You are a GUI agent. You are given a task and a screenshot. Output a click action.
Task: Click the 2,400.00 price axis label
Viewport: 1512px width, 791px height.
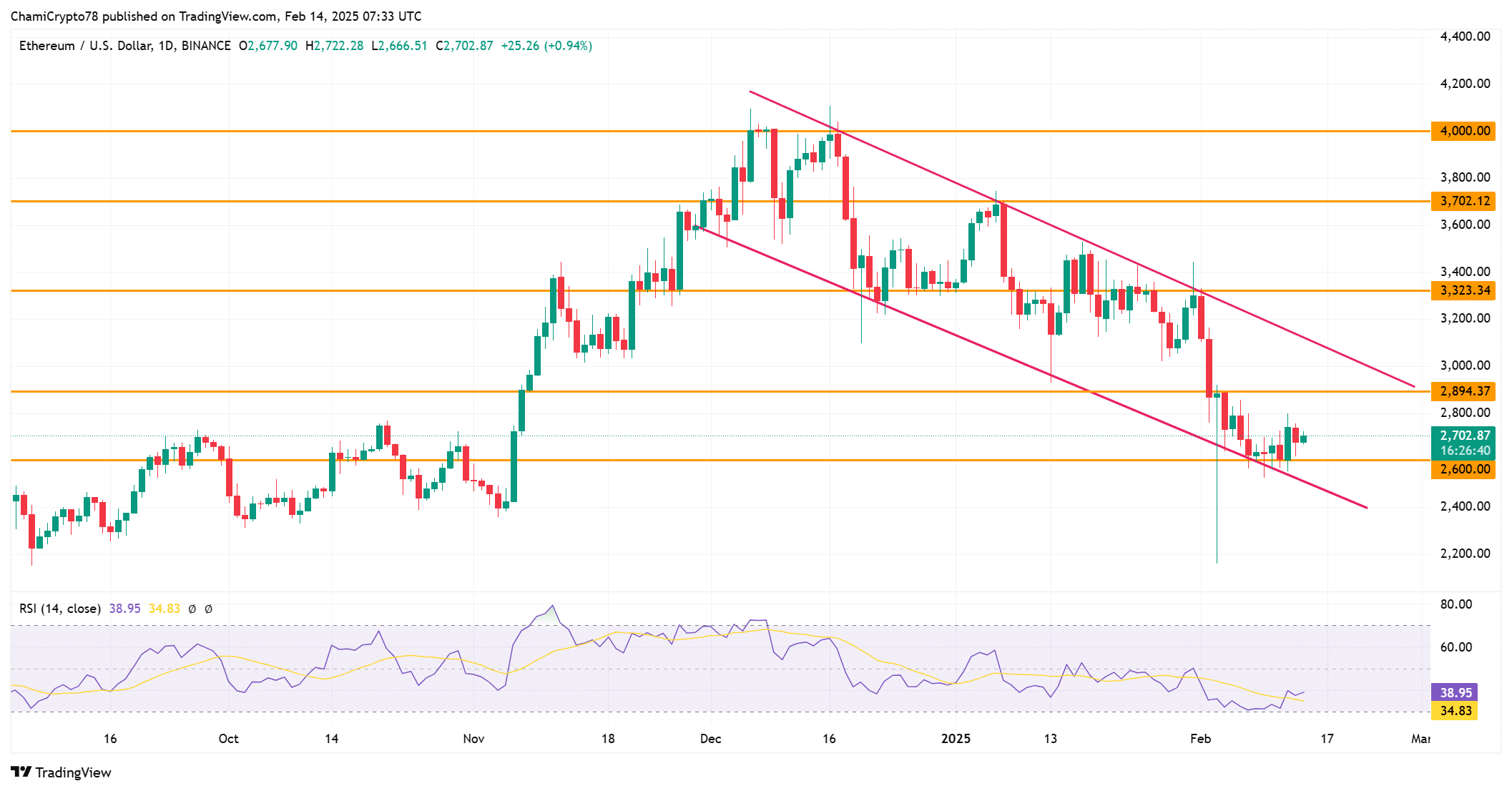click(1465, 506)
